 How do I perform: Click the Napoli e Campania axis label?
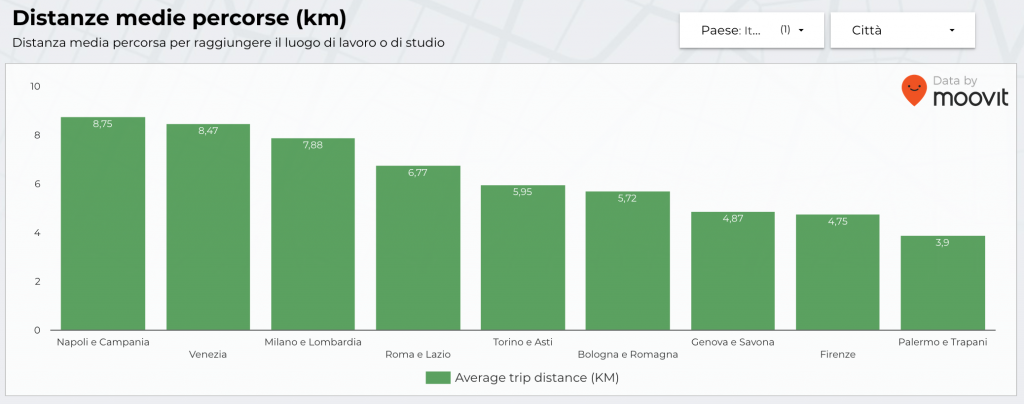click(x=103, y=342)
